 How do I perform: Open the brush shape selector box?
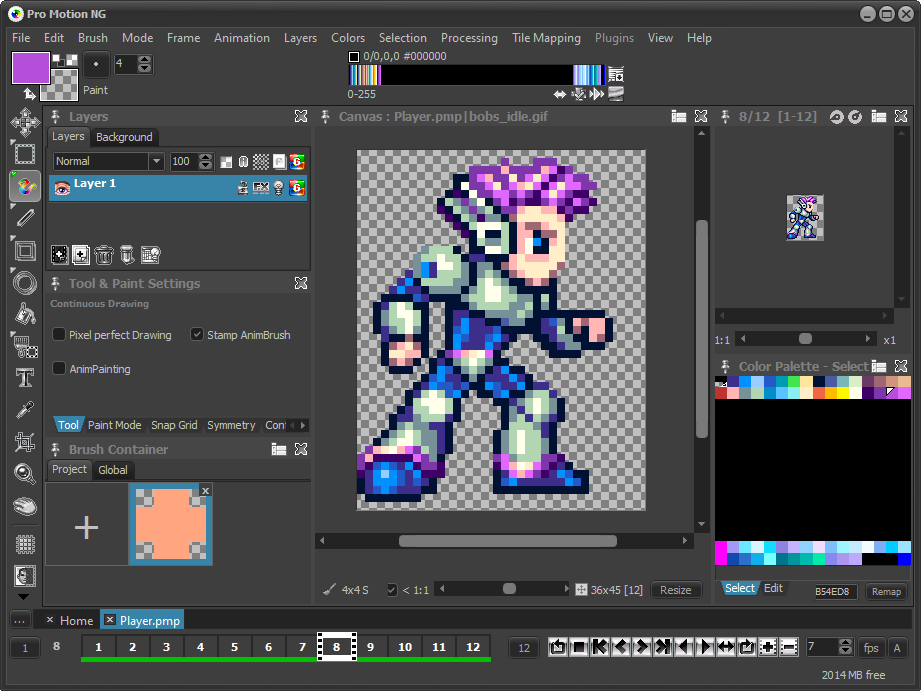tap(96, 64)
